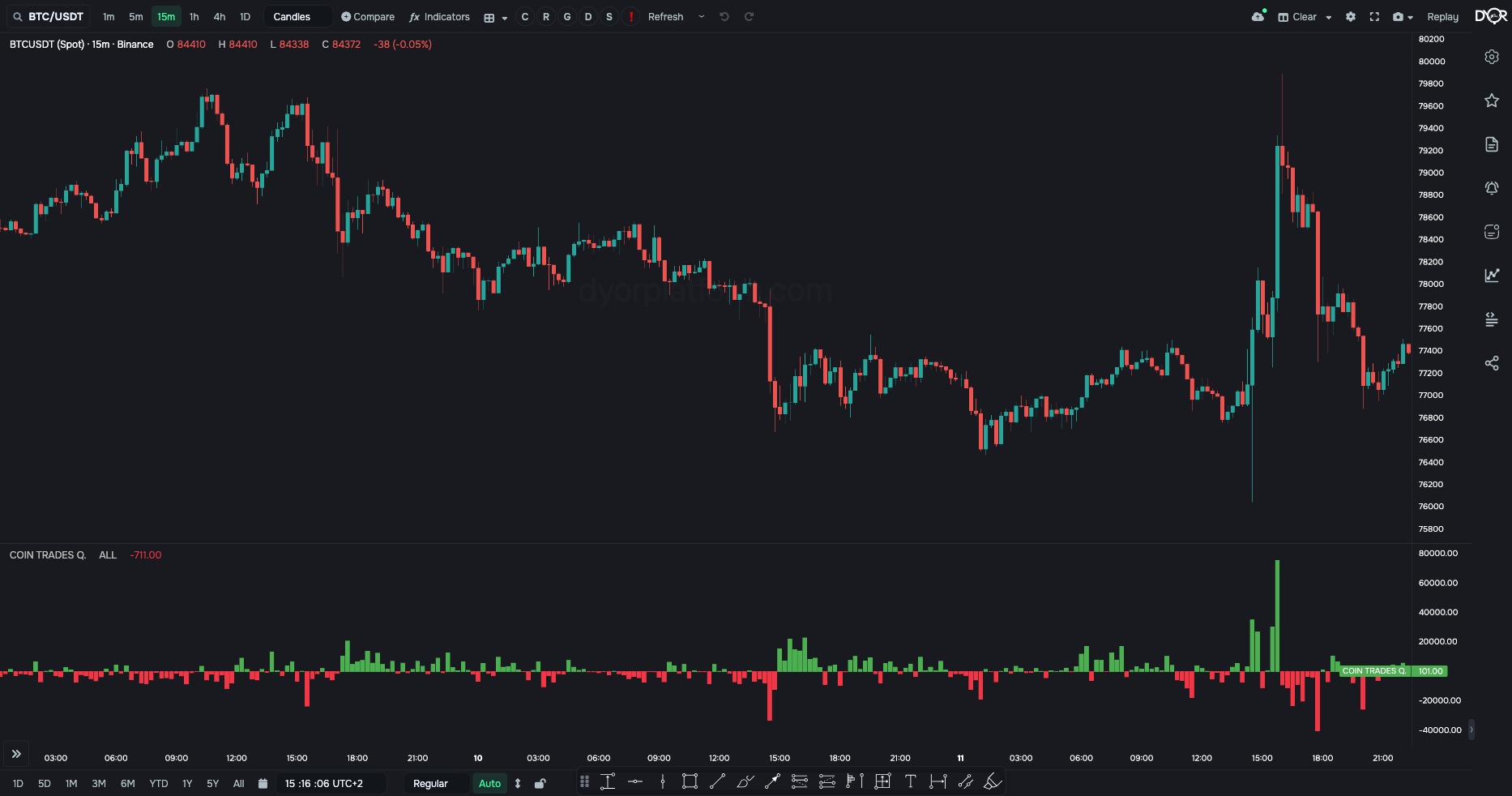
Task: Open the chart analysis icon in sidebar
Action: (1492, 276)
